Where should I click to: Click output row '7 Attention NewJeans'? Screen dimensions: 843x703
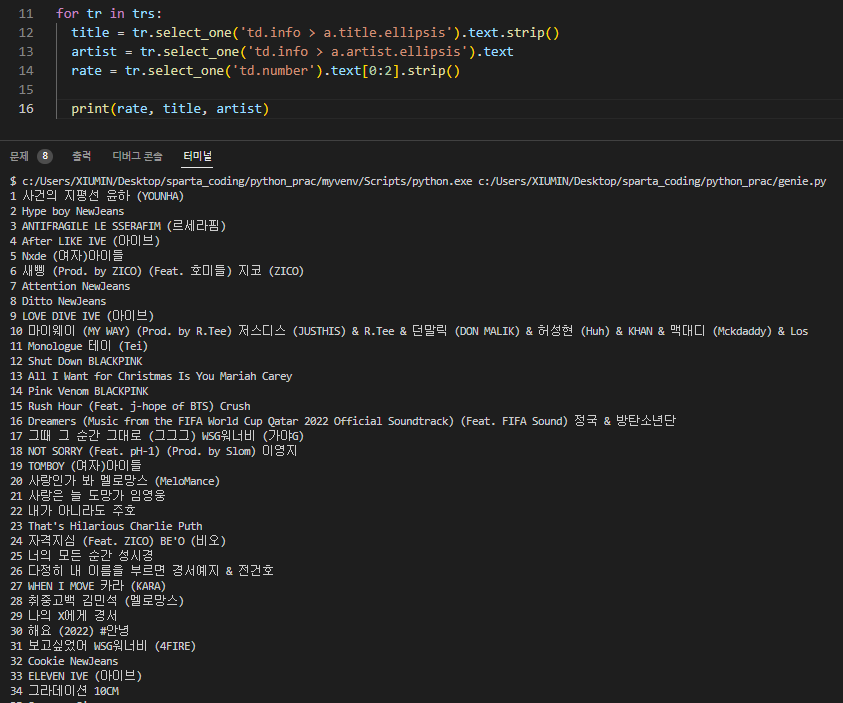(x=70, y=286)
